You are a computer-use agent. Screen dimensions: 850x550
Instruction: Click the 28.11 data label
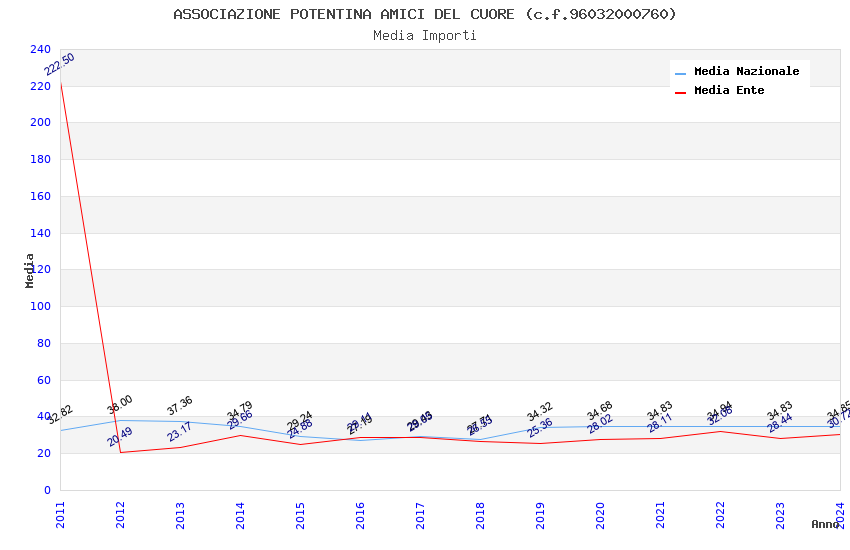tap(660, 423)
